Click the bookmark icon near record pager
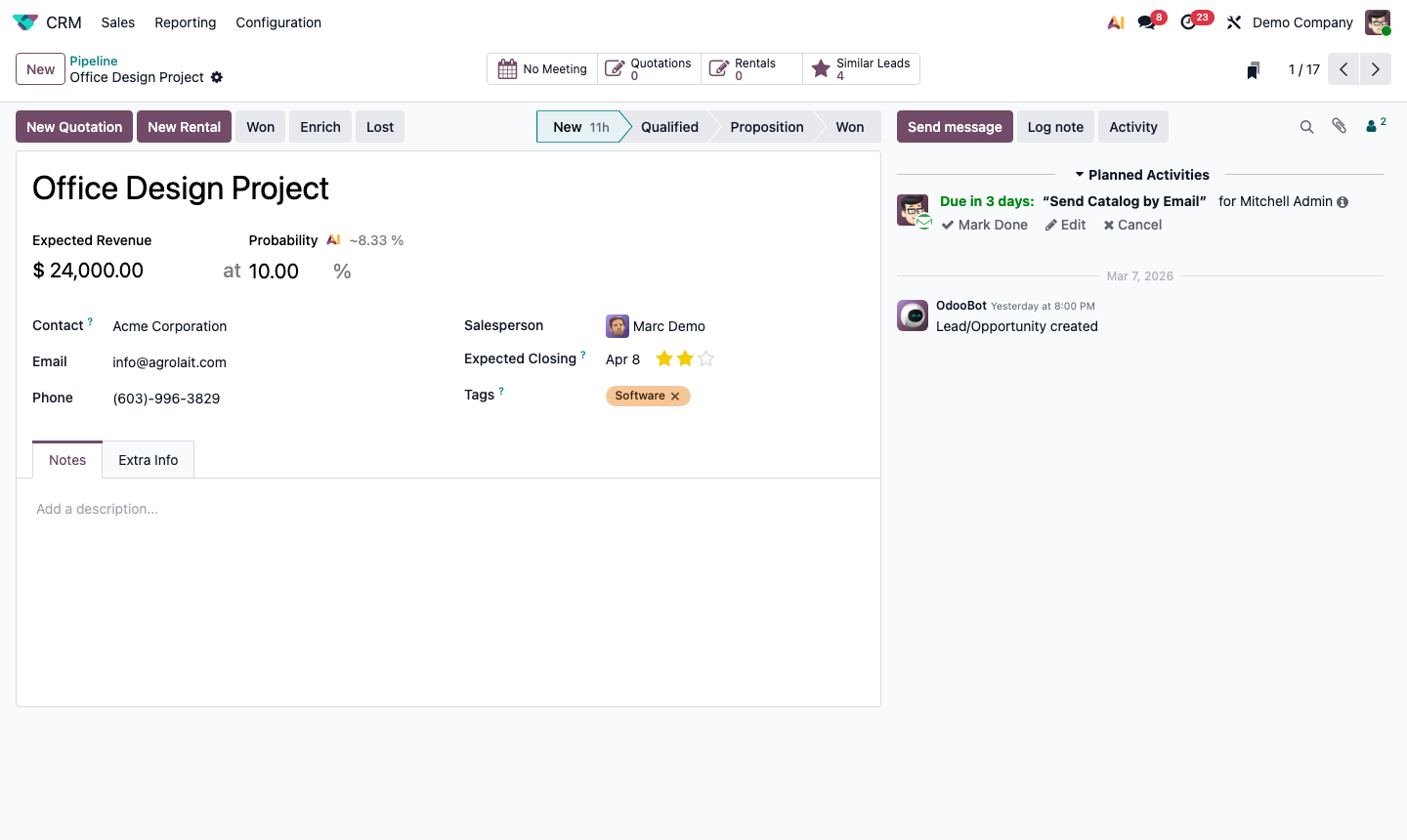Image resolution: width=1407 pixels, height=840 pixels. click(1253, 70)
